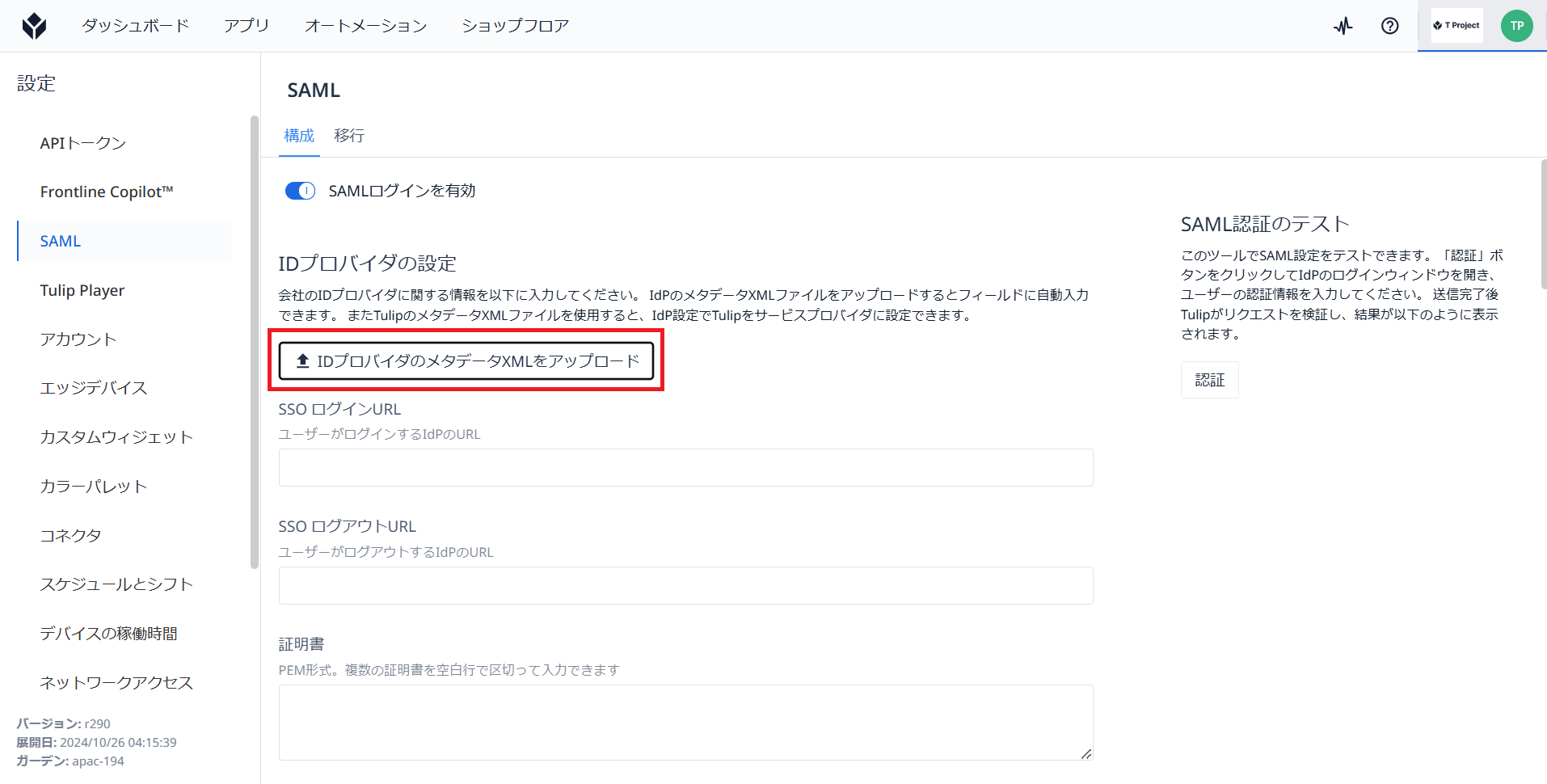Select カラーパレット in sidebar
The height and width of the screenshot is (784, 1547).
coord(124,487)
